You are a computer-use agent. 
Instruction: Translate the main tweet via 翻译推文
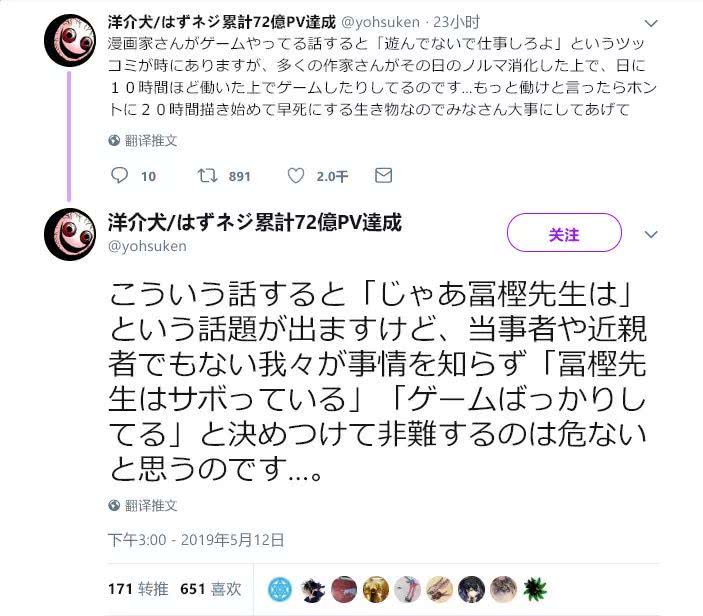click(151, 505)
